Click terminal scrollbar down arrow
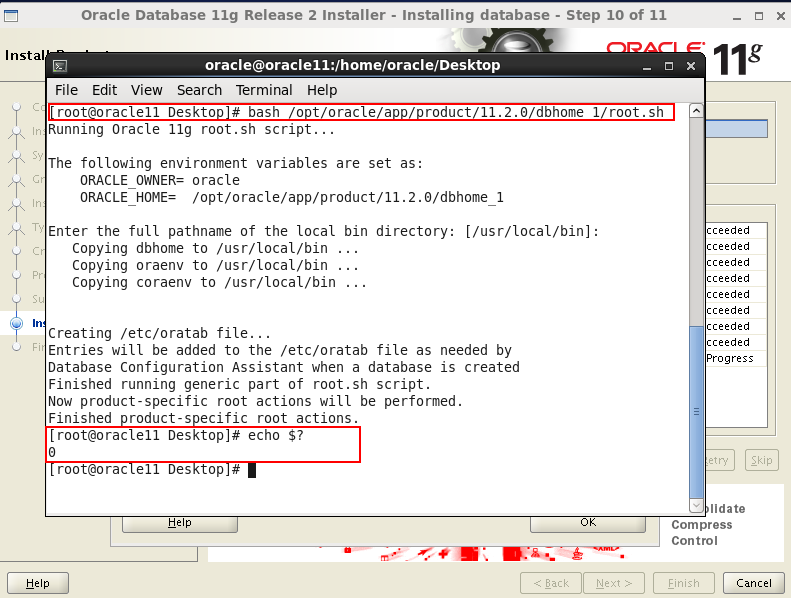791x598 pixels. tap(696, 505)
